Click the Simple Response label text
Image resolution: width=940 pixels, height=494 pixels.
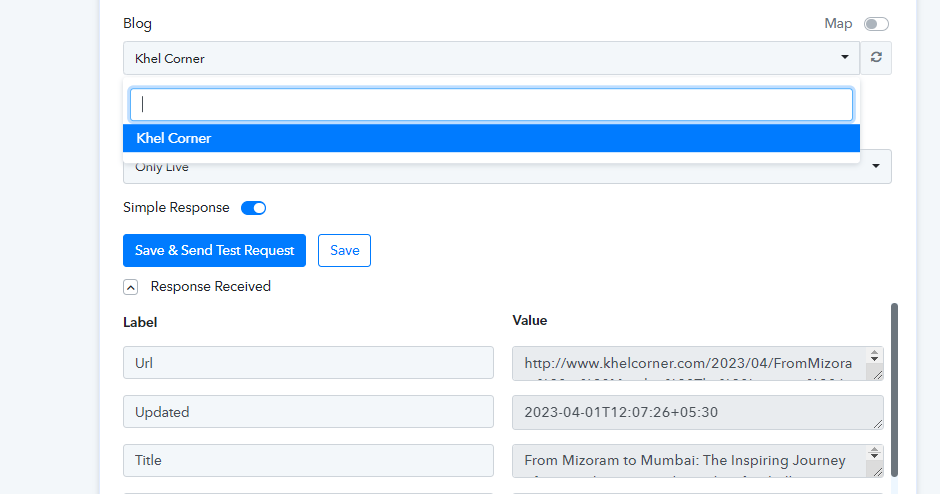point(176,207)
